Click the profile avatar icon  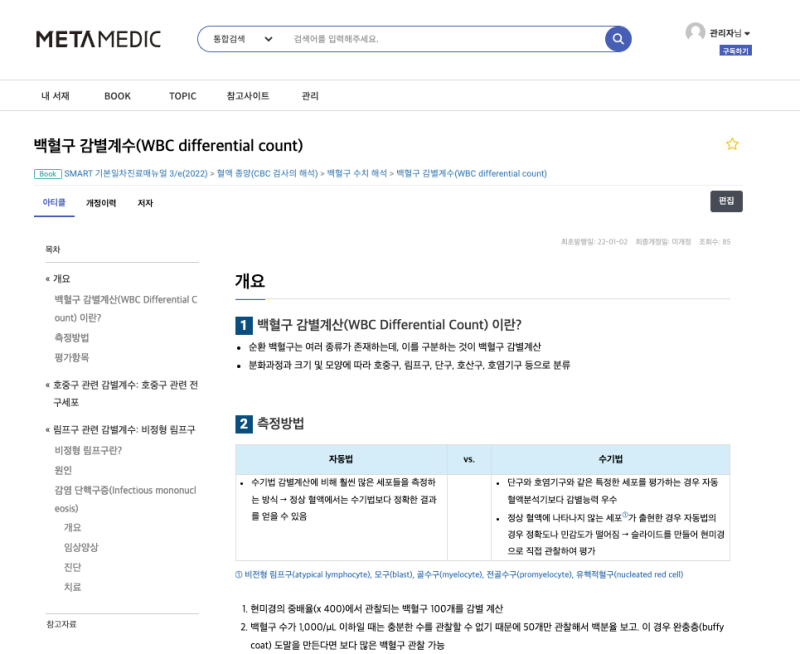tap(695, 31)
